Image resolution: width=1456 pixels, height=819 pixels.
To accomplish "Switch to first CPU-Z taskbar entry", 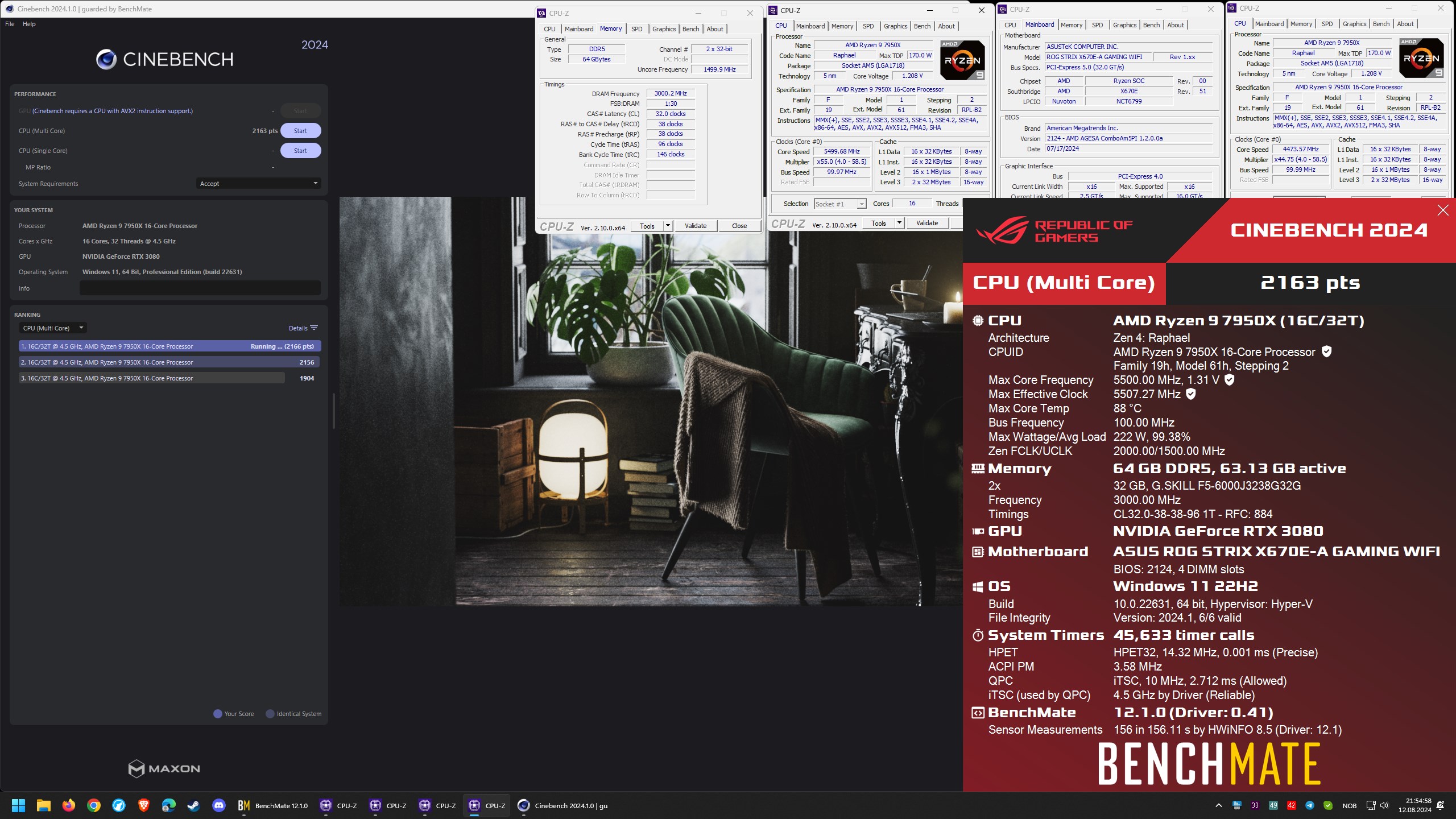I will pyautogui.click(x=339, y=805).
